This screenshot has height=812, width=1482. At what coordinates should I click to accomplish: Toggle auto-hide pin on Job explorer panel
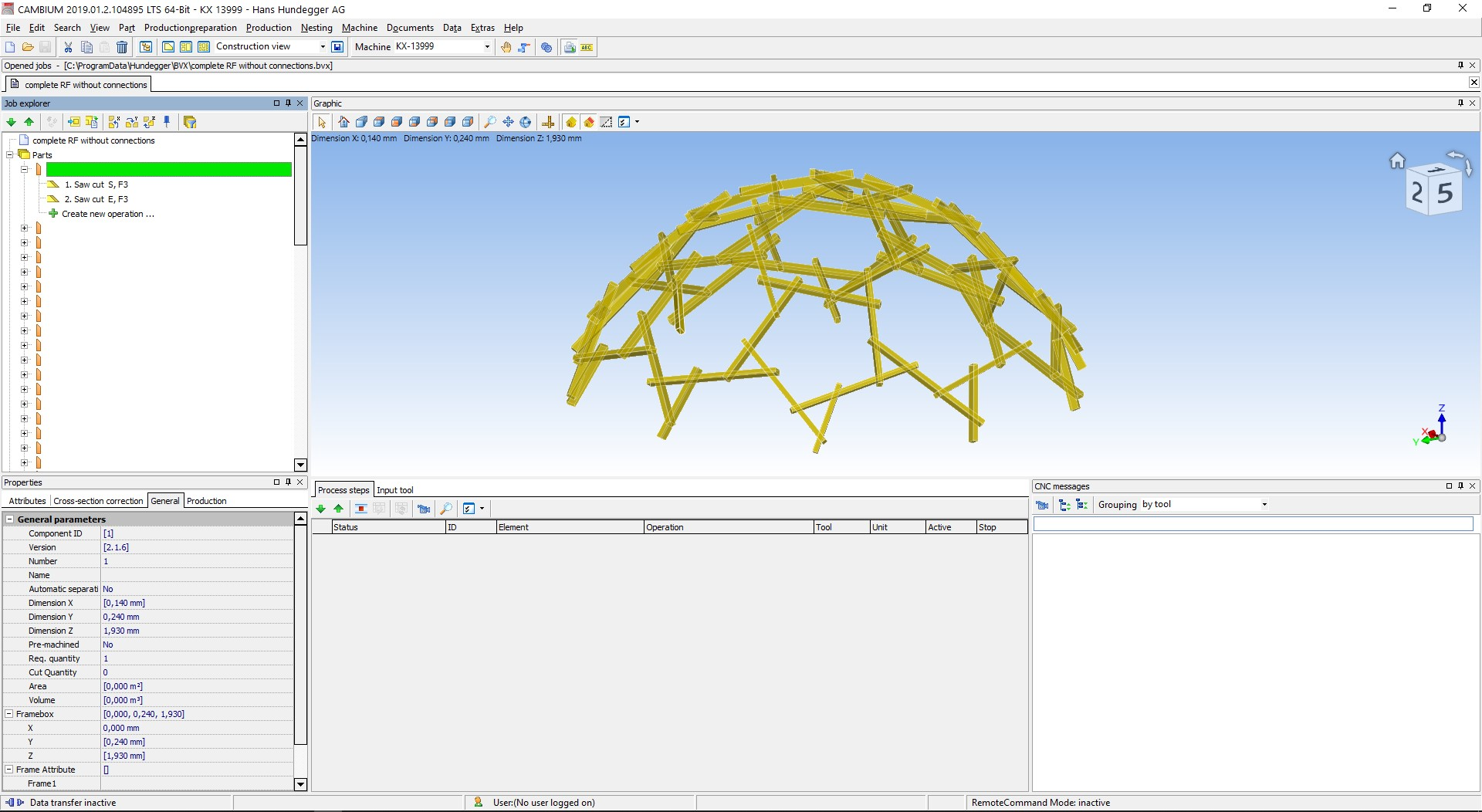pyautogui.click(x=289, y=103)
